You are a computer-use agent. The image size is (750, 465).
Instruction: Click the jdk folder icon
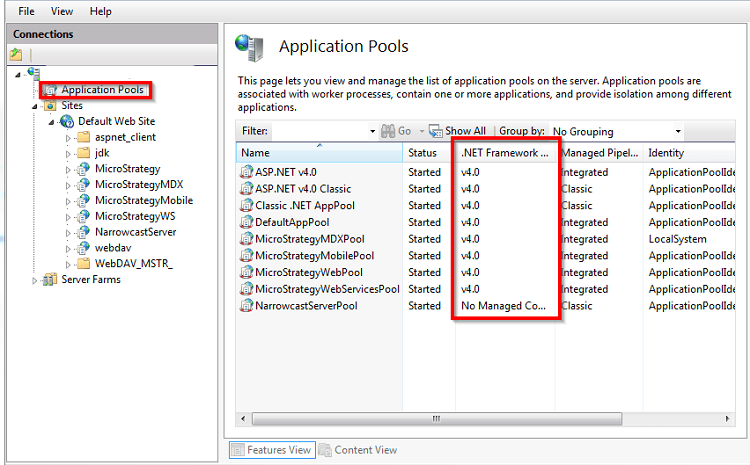pos(83,153)
